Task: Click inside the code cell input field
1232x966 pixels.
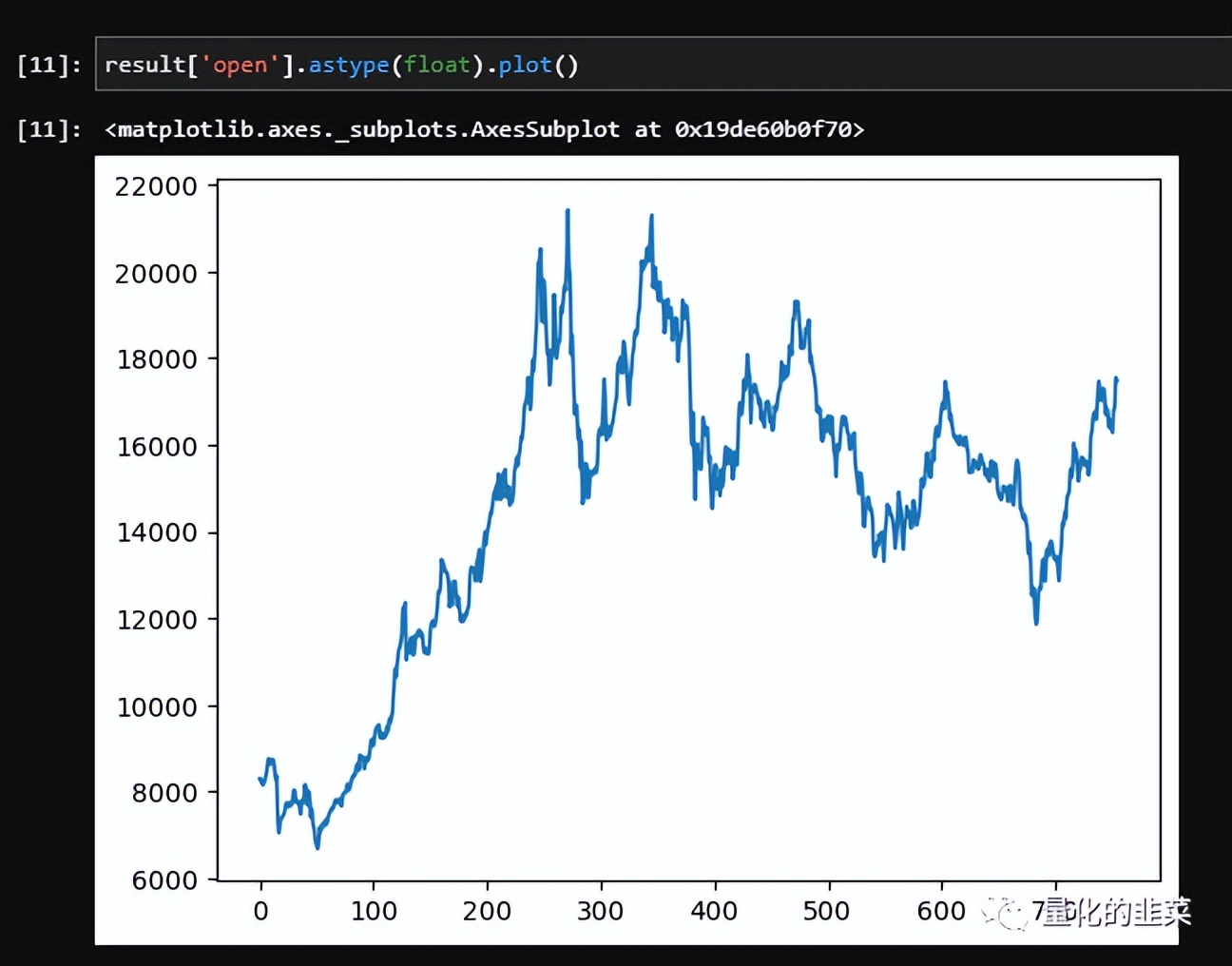Action: 664,65
